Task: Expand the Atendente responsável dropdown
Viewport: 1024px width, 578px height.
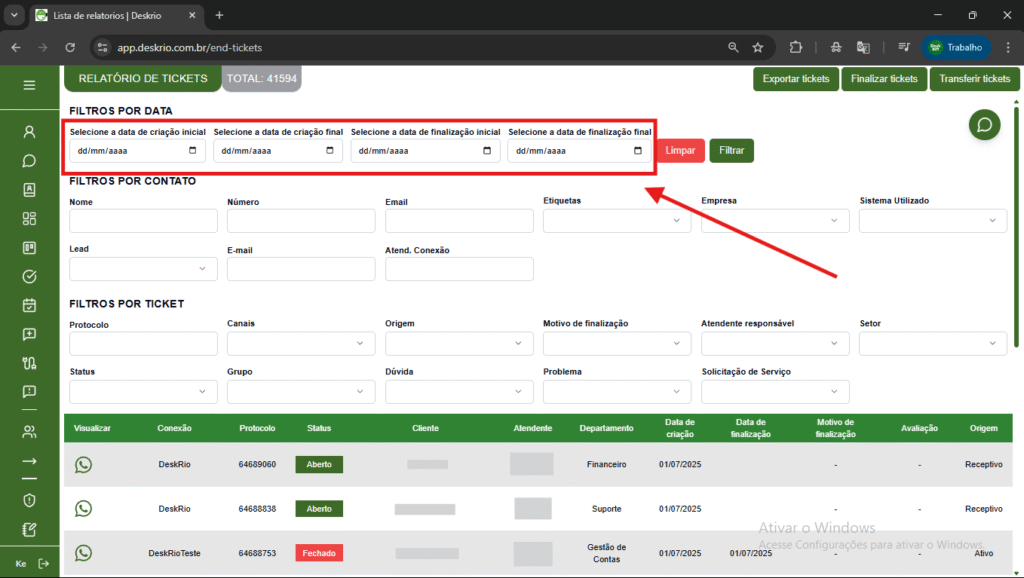Action: pyautogui.click(x=775, y=344)
